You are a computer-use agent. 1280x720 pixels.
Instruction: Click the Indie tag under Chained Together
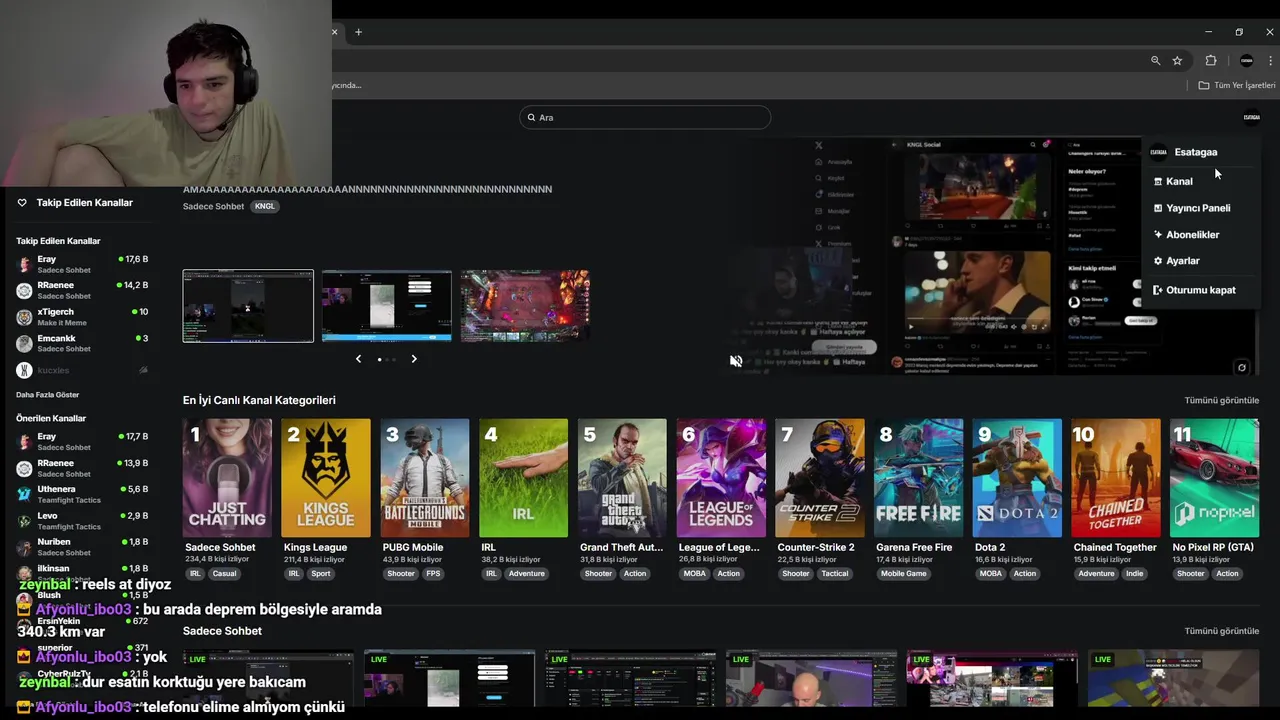(1134, 574)
